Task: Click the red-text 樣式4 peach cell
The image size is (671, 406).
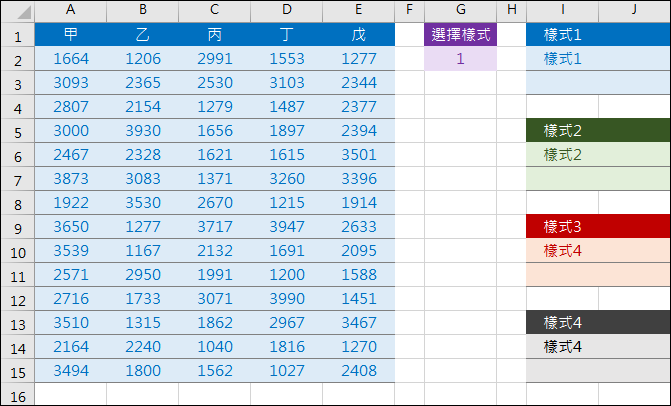Action: point(562,250)
